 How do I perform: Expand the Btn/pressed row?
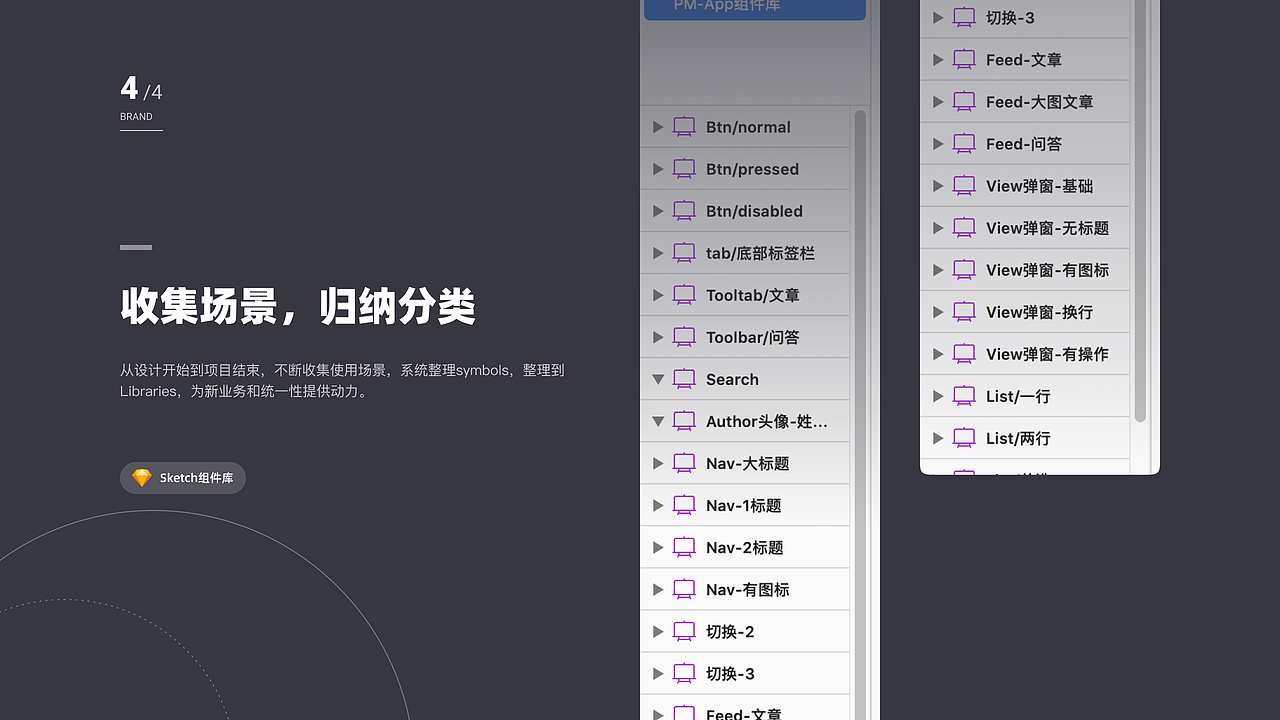(658, 169)
